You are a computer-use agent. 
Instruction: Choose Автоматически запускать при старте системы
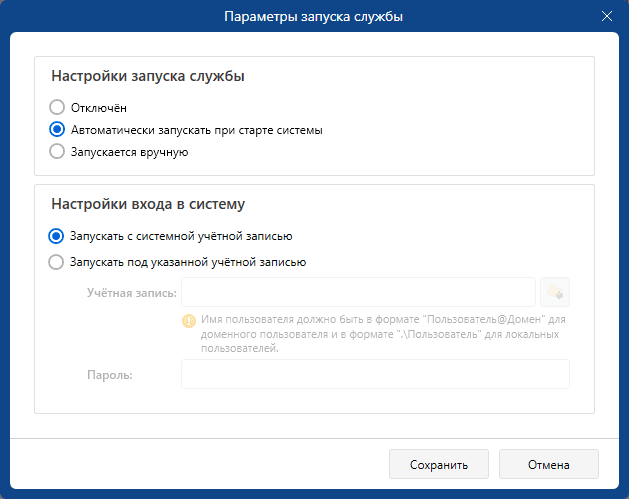pyautogui.click(x=57, y=129)
